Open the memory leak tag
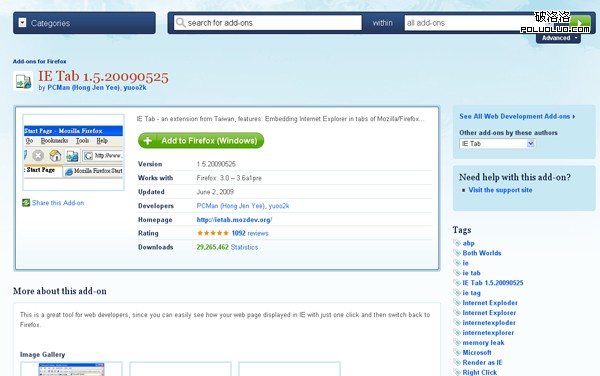 483,342
